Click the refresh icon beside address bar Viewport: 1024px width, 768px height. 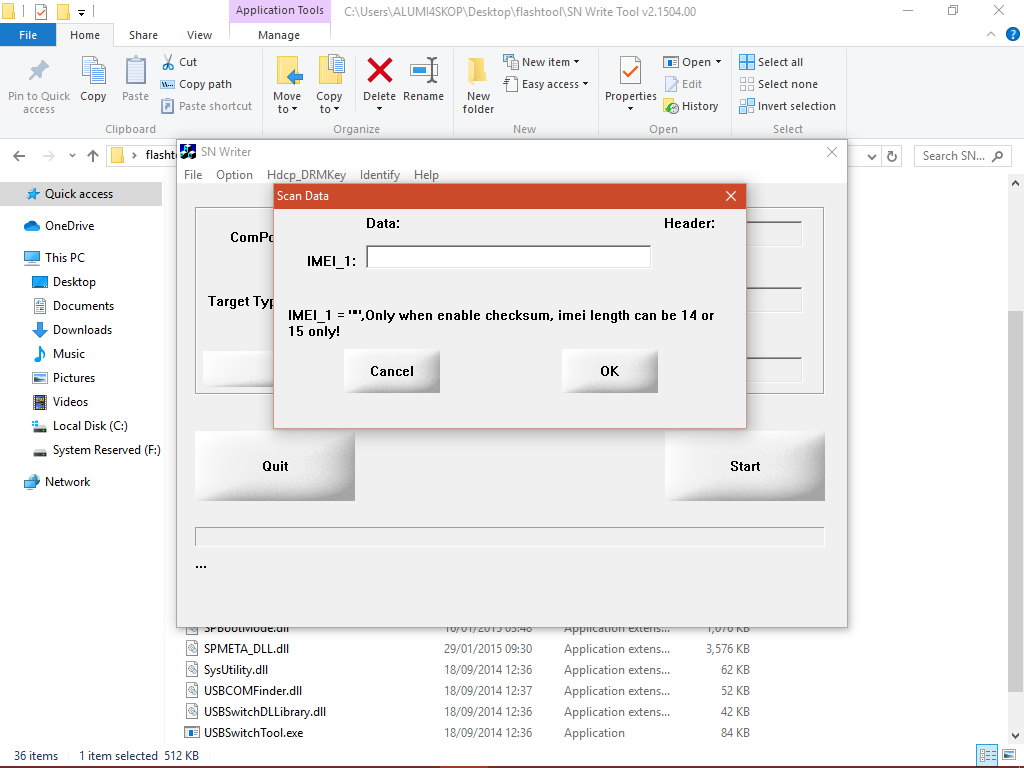891,156
